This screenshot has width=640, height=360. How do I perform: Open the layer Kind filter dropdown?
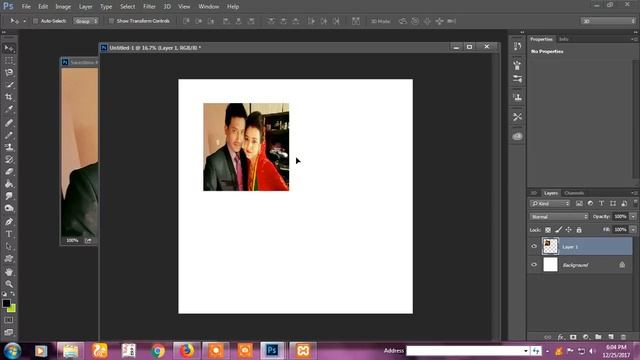pos(550,203)
